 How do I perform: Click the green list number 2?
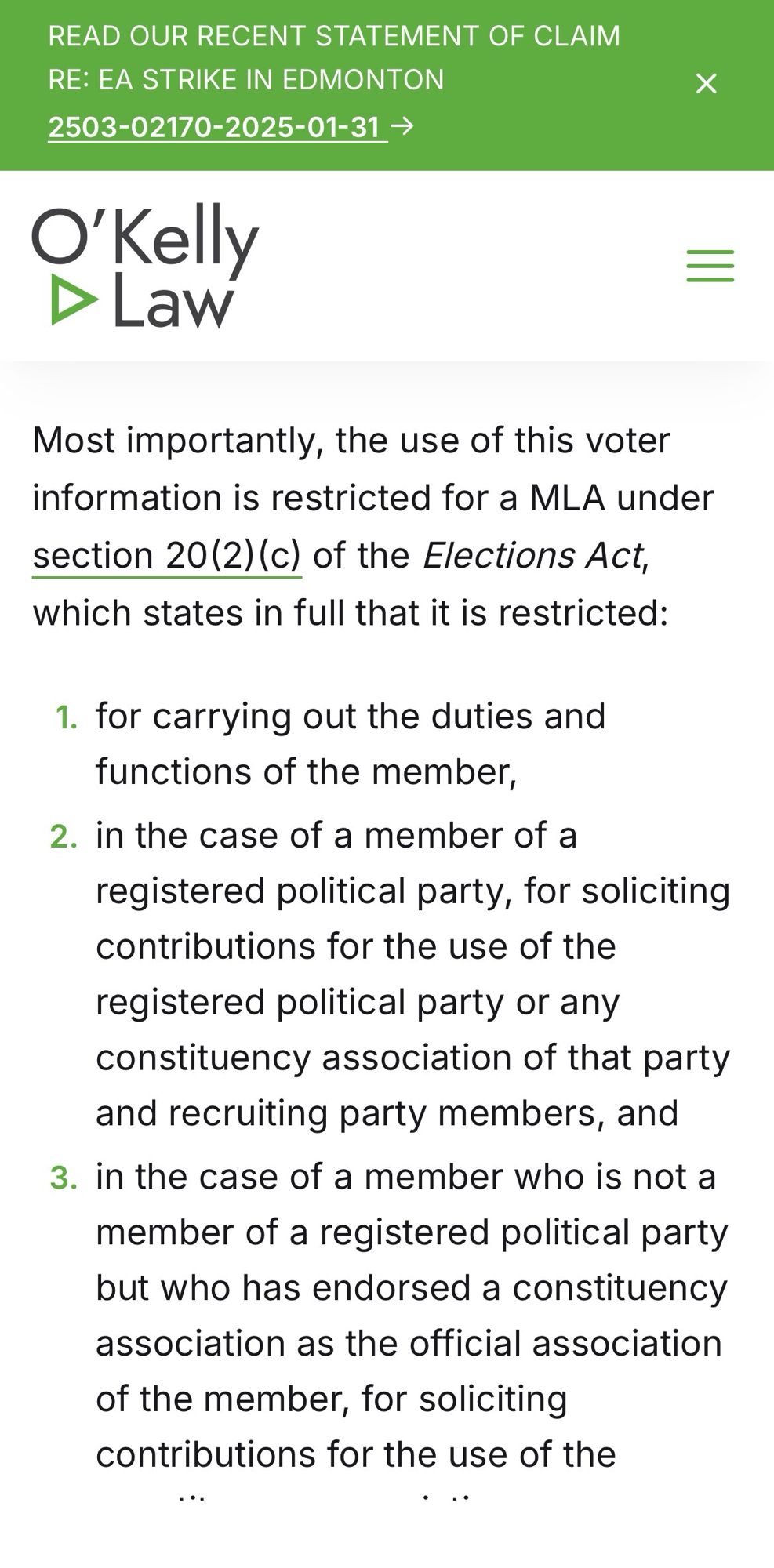64,837
